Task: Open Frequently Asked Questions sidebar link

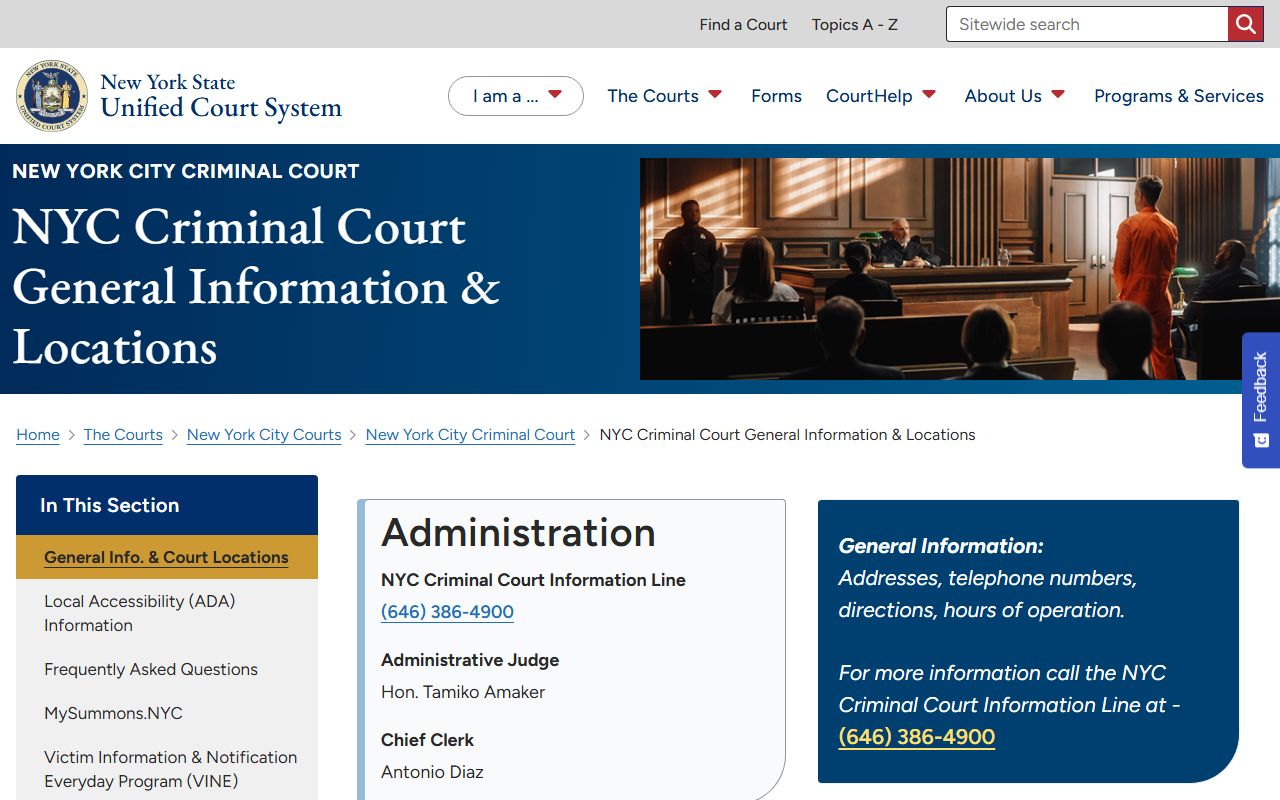Action: click(151, 669)
